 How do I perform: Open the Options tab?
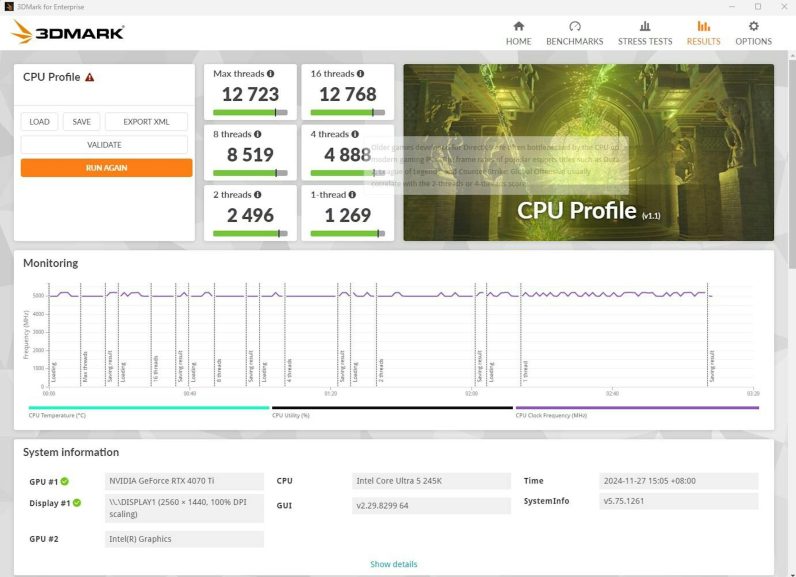[x=753, y=33]
